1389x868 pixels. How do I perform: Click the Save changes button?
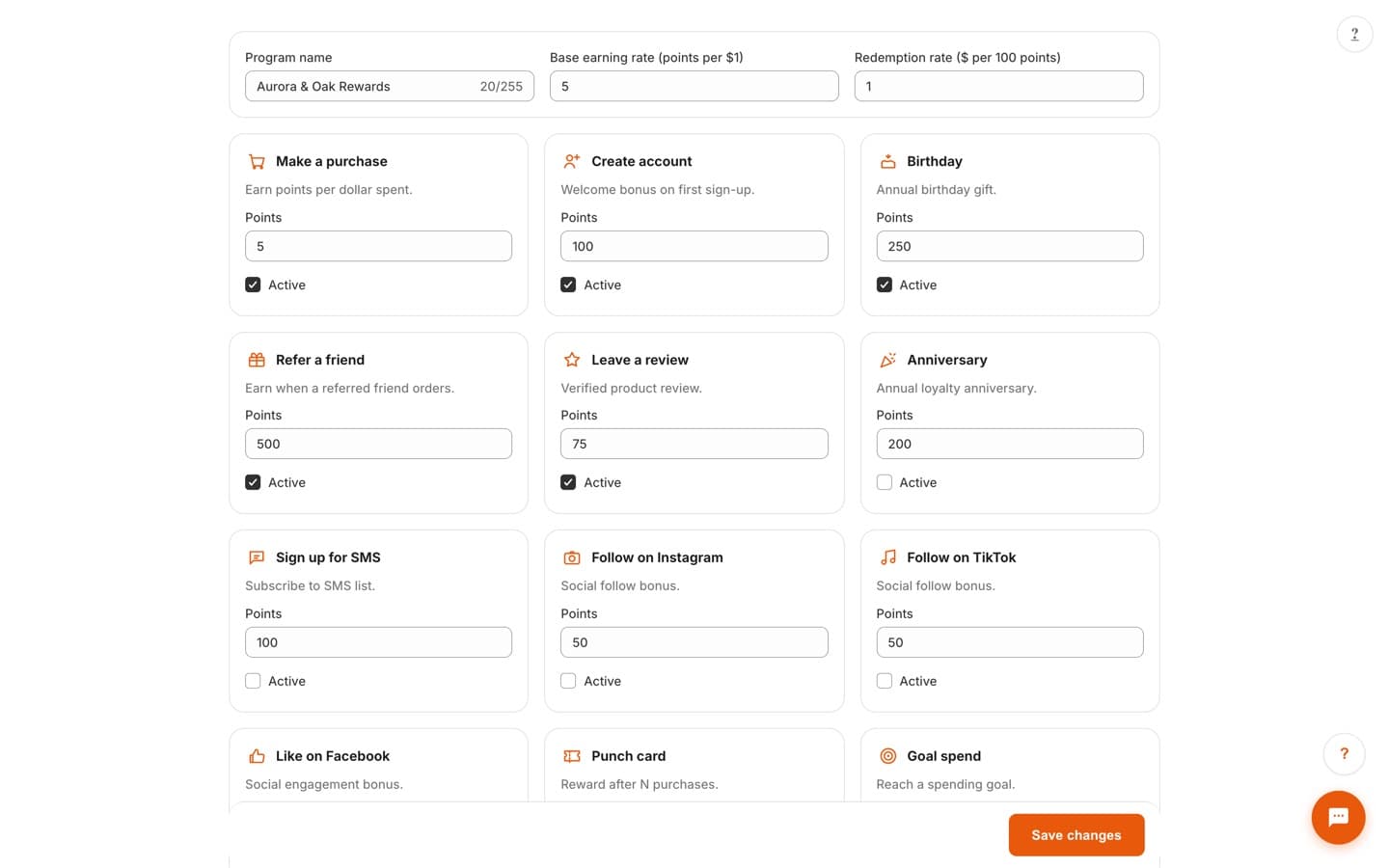[1076, 835]
